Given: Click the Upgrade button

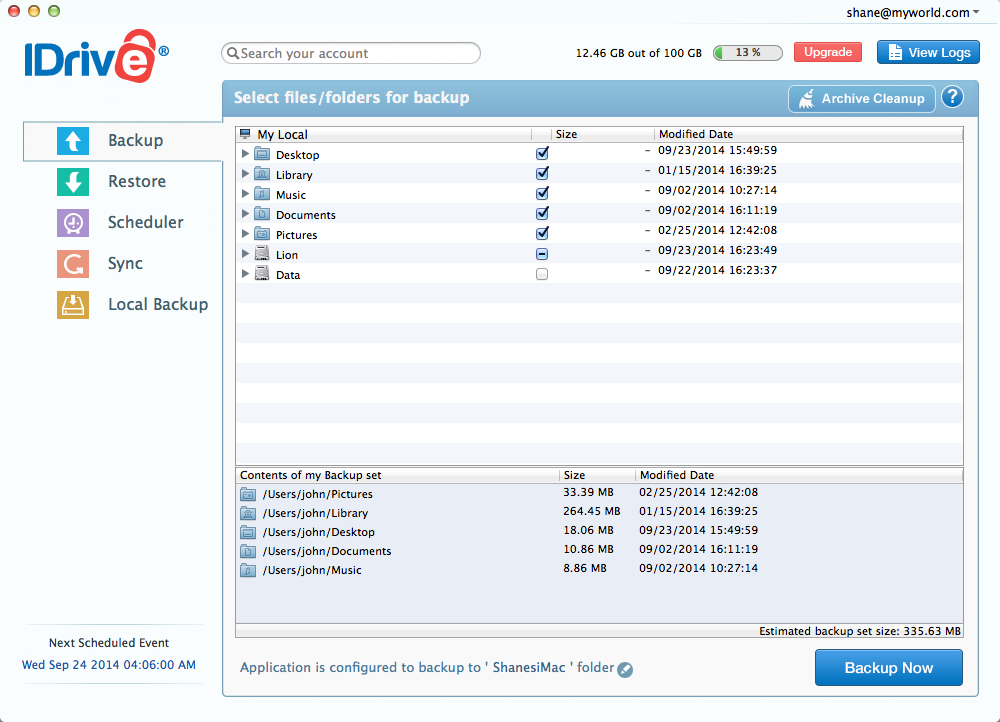Looking at the screenshot, I should [x=827, y=51].
